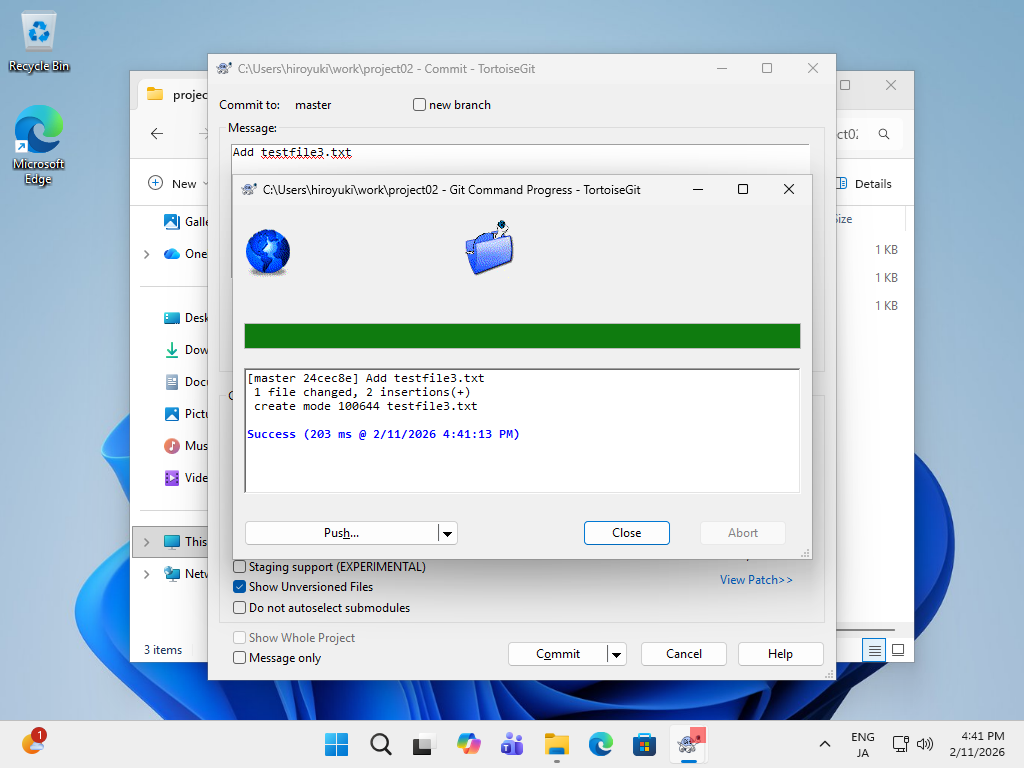1024x768 pixels.
Task: Click Explorer search magnifier icon
Action: tap(884, 134)
